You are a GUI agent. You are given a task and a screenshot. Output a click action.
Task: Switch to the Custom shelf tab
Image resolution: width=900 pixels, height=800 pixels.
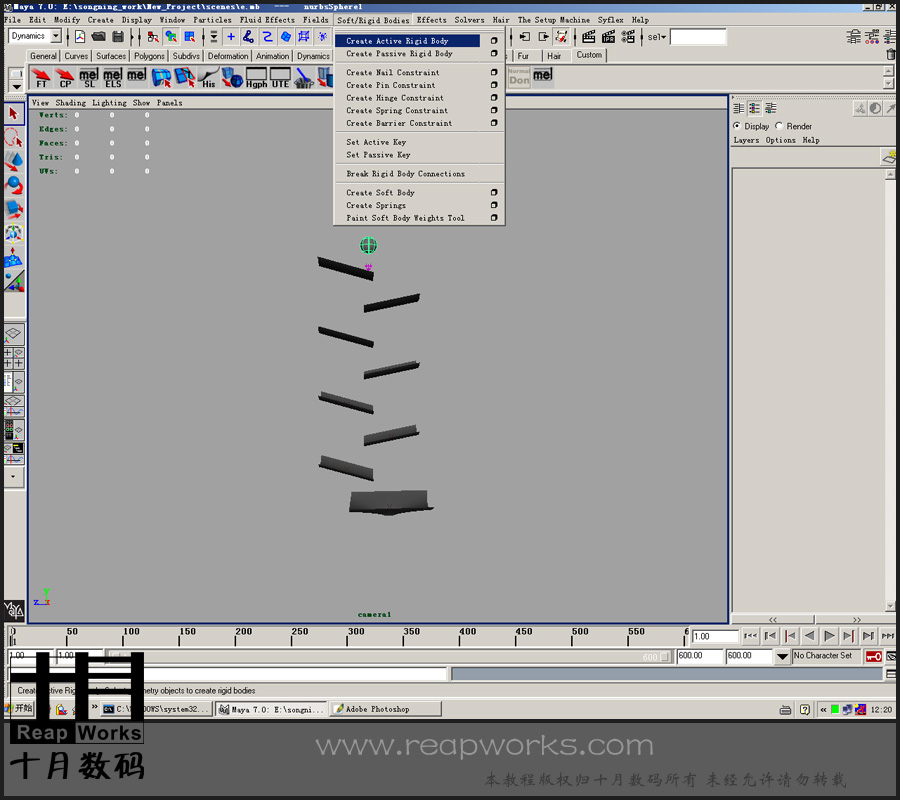click(589, 55)
